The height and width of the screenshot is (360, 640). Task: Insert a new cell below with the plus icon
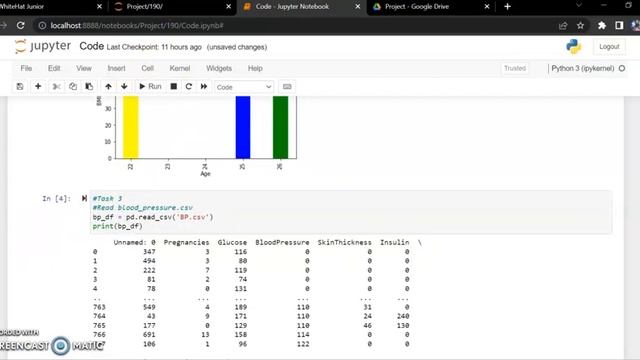coord(38,87)
